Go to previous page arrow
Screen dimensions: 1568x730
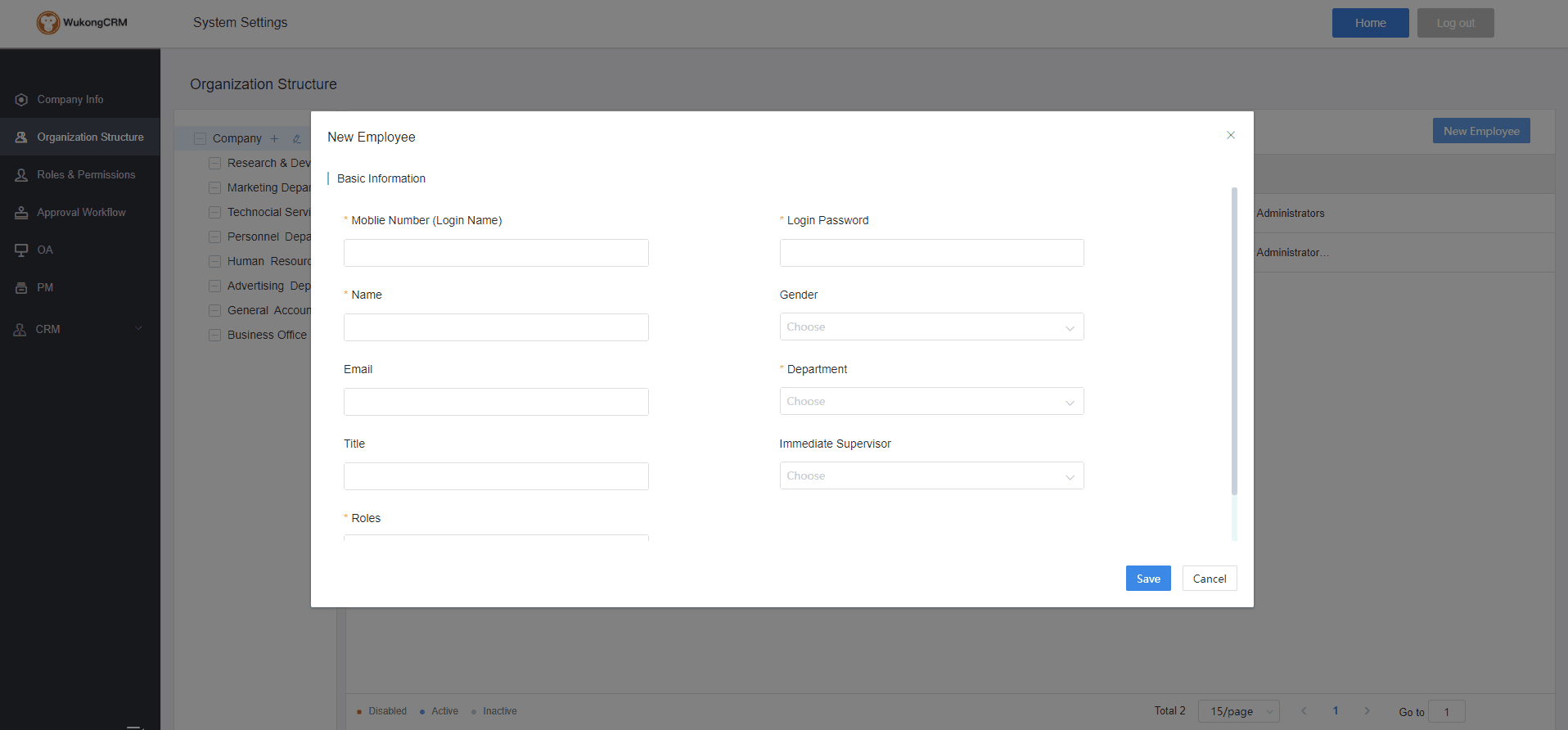pyautogui.click(x=1304, y=710)
